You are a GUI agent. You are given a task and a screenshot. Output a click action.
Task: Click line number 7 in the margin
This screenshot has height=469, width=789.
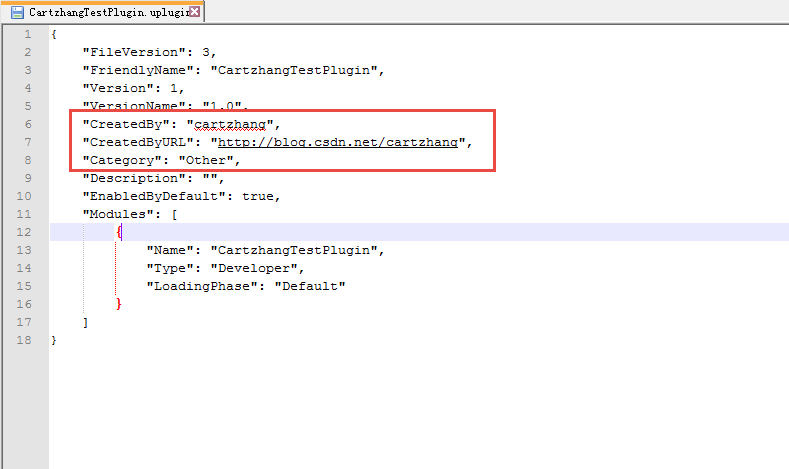pyautogui.click(x=28, y=142)
